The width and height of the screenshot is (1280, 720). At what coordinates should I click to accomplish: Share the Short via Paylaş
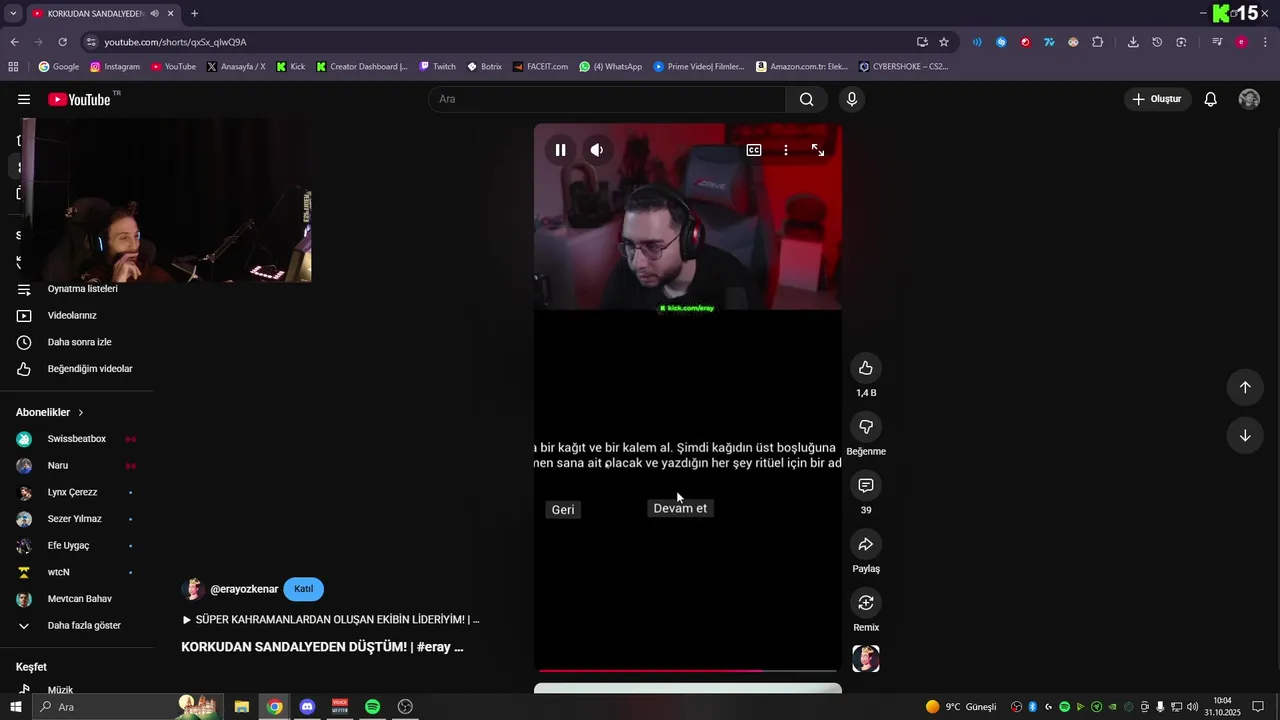(866, 544)
